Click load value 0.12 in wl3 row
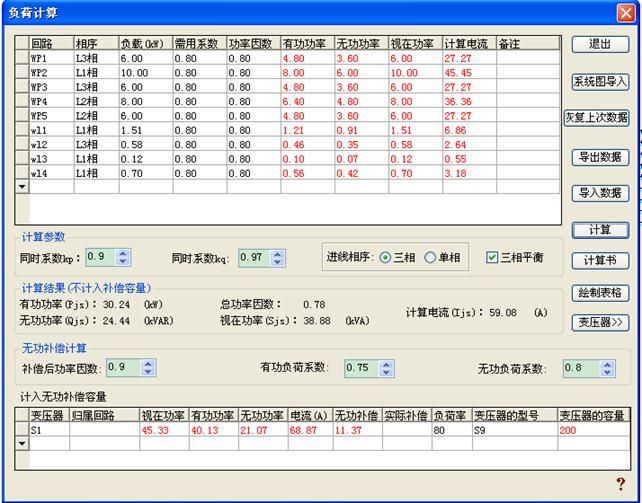Viewport: 642px width, 503px height. (x=146, y=159)
